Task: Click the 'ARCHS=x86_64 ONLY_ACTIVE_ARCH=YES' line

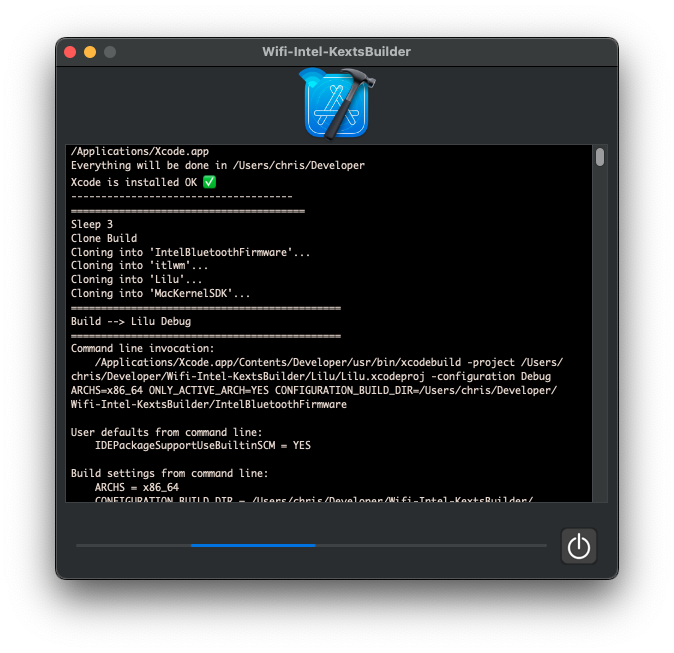Action: coord(314,390)
